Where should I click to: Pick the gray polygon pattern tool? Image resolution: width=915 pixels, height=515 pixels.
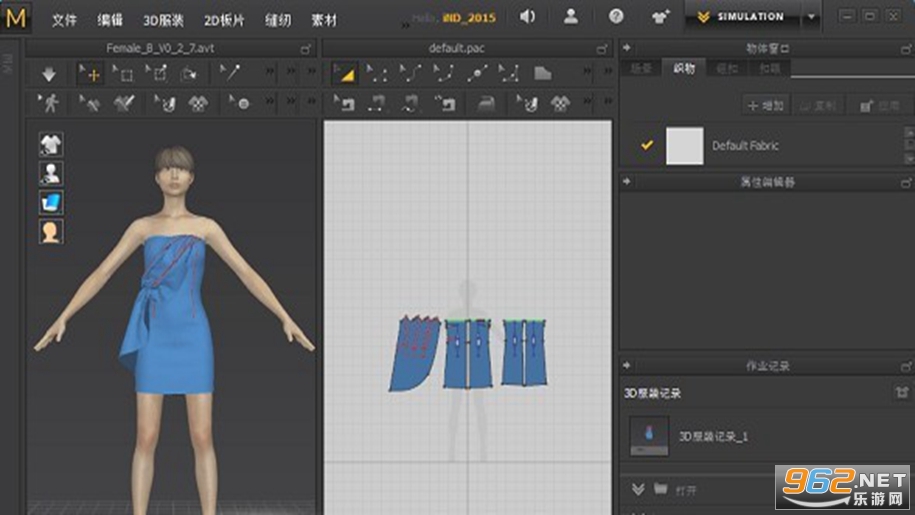pos(543,73)
